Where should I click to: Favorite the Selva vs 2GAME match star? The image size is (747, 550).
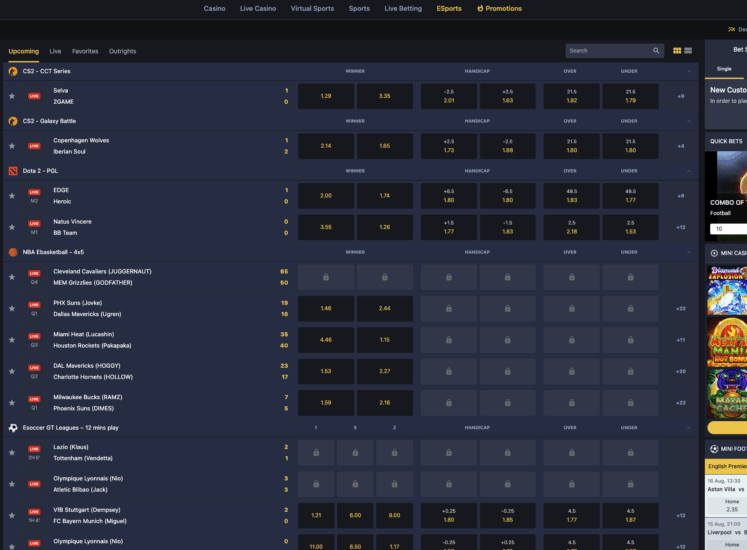(12, 96)
